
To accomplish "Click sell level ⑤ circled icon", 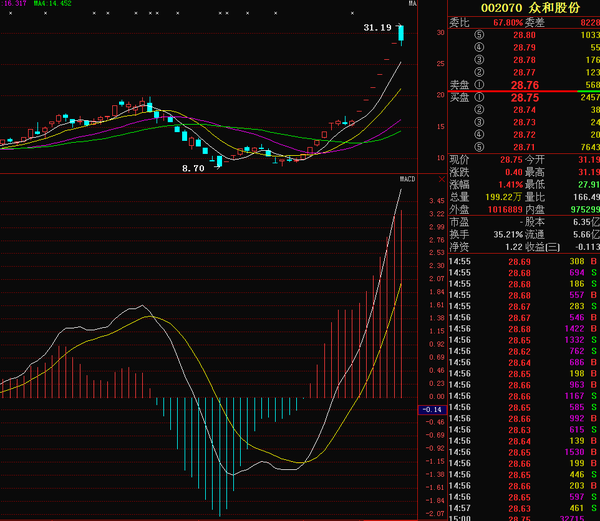I will 479,35.
